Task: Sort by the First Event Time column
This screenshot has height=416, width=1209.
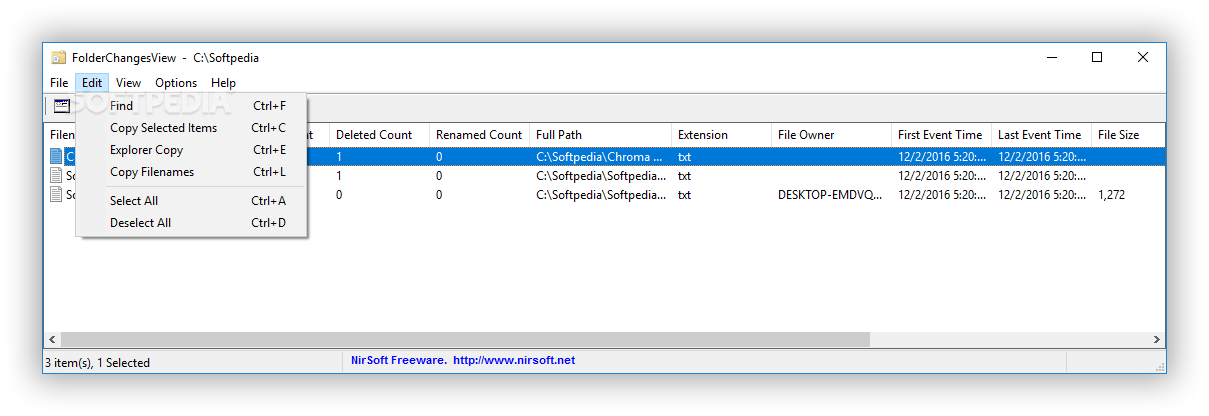Action: pos(941,135)
